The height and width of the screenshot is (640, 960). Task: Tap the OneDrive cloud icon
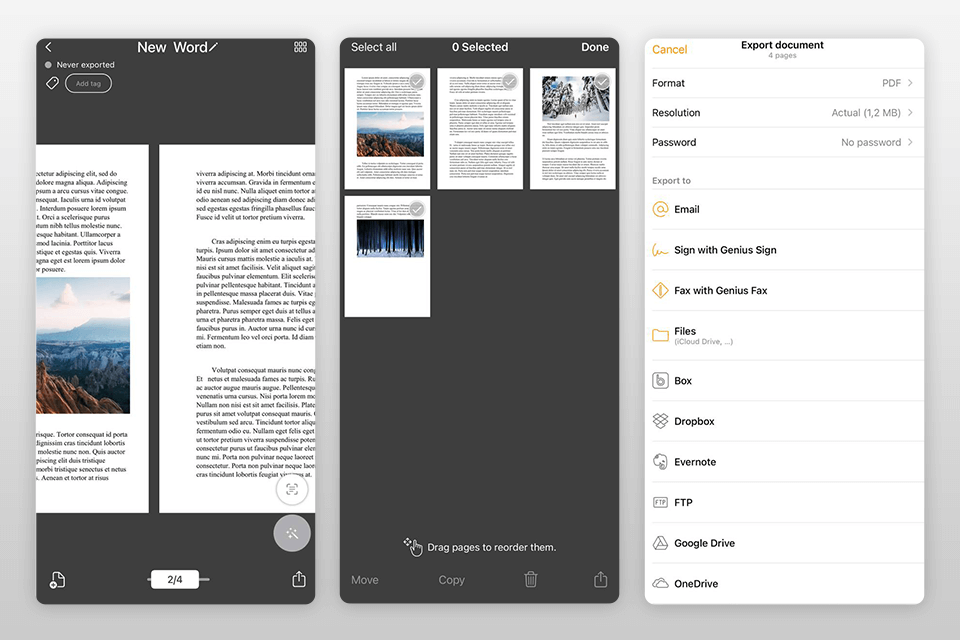pos(660,583)
